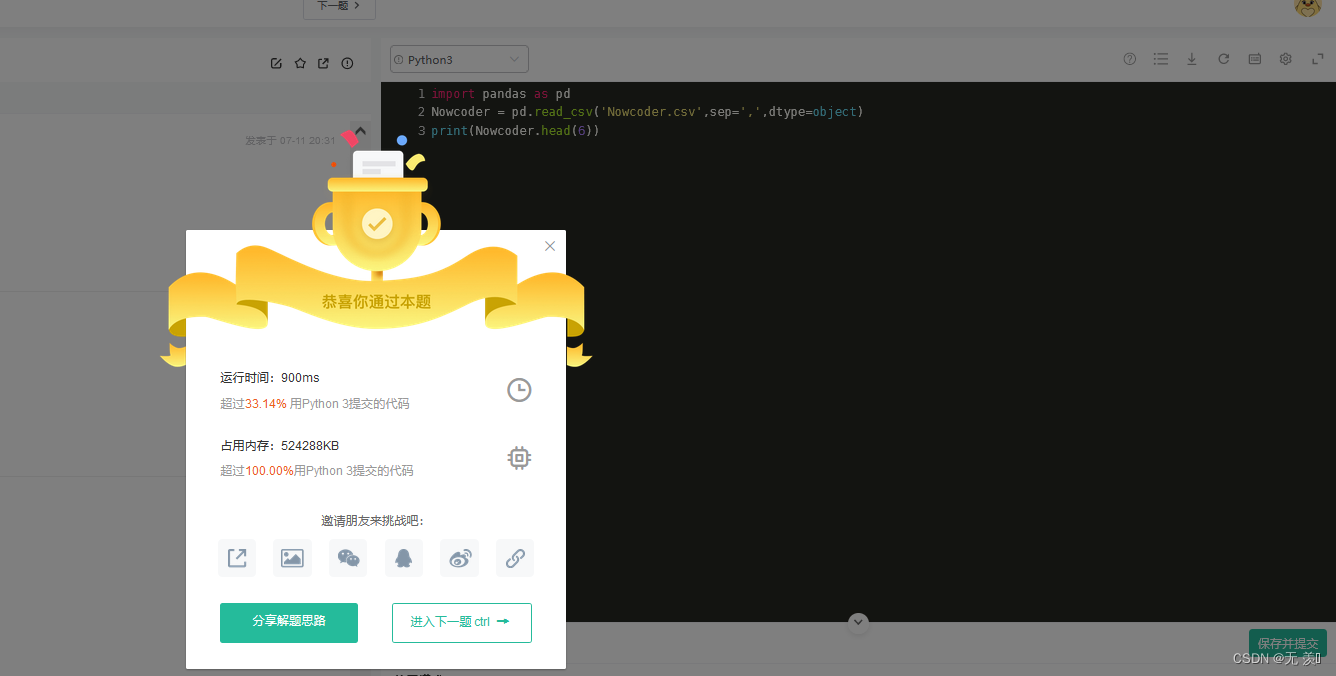Collapse panel with the up chevron arrow

tap(360, 130)
